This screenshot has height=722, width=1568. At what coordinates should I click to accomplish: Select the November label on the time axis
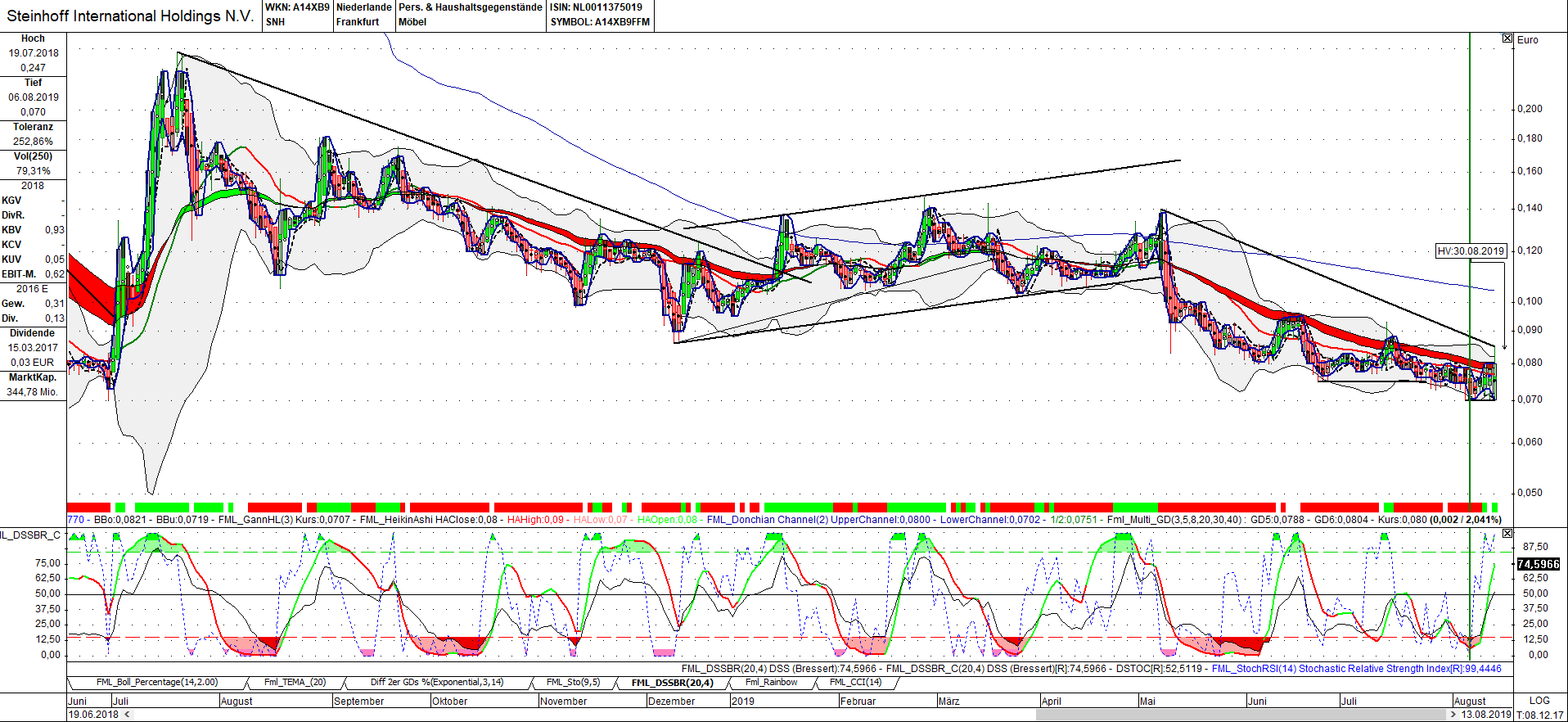pyautogui.click(x=563, y=702)
